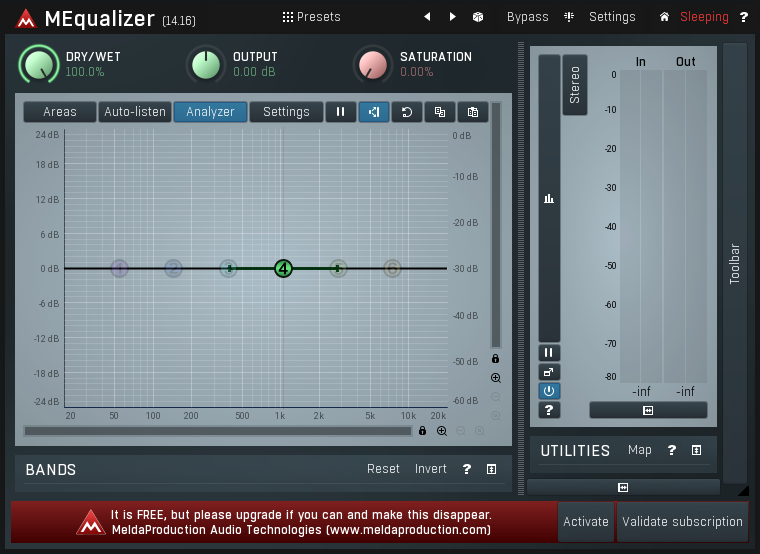Expand the Utilities panel

click(x=696, y=450)
